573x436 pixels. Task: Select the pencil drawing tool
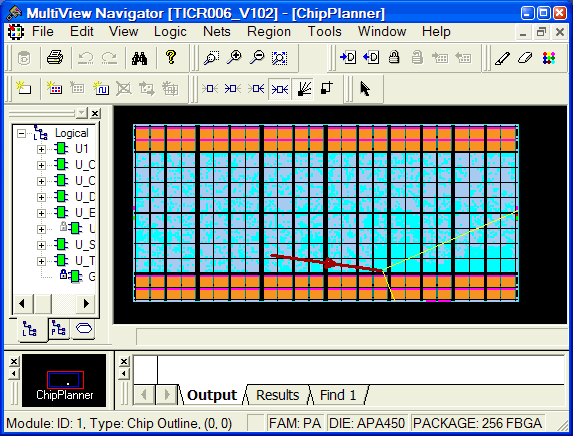pos(502,58)
